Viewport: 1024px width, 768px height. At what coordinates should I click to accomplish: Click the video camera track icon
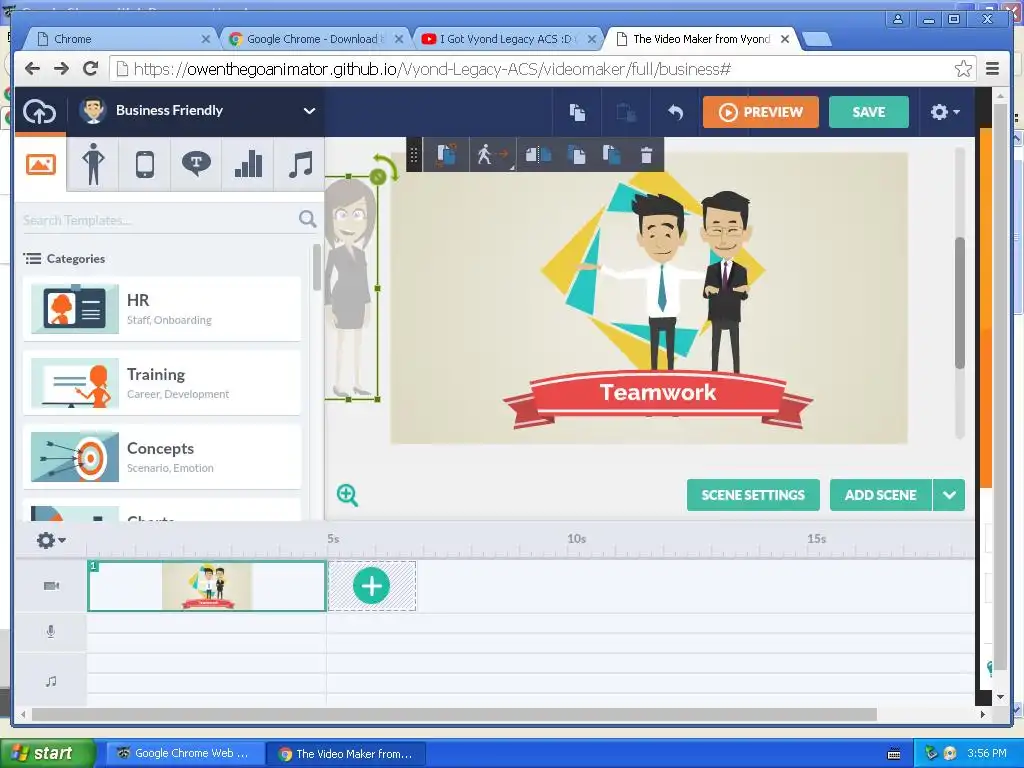tap(52, 586)
